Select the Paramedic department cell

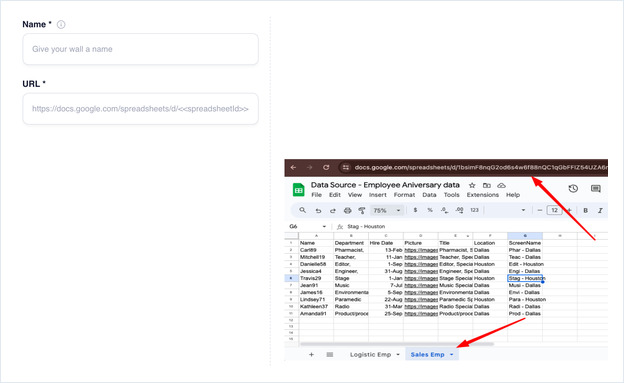(x=351, y=299)
